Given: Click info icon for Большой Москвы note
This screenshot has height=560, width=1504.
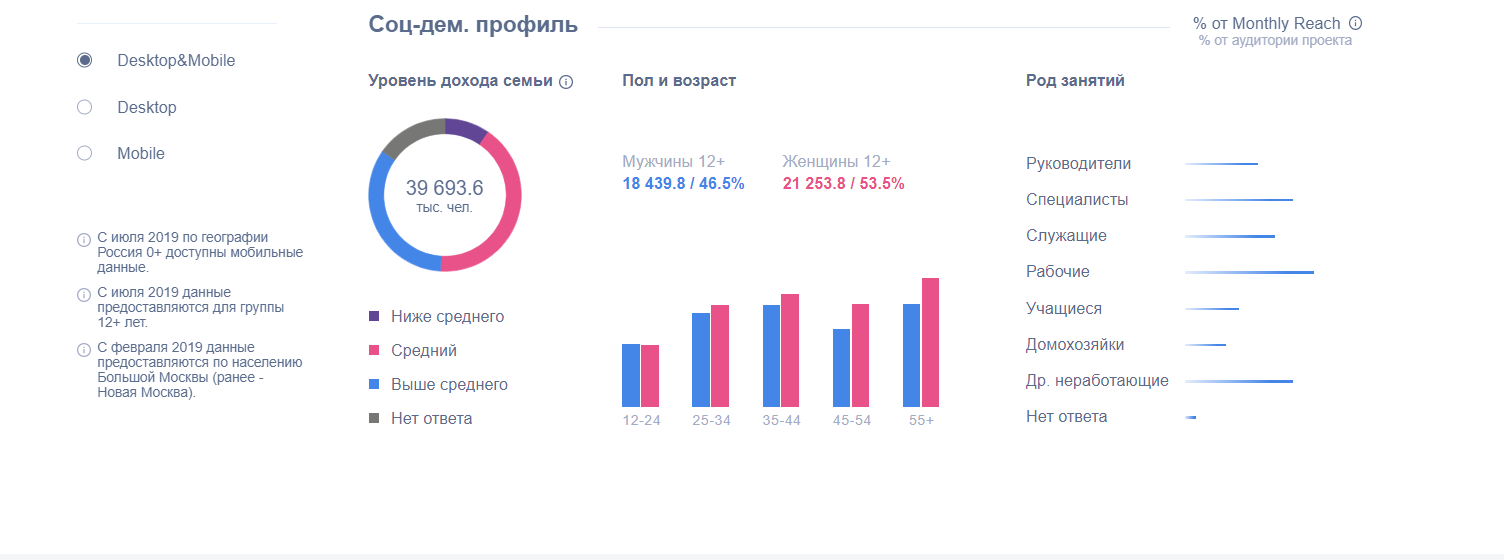Looking at the screenshot, I should pos(84,350).
